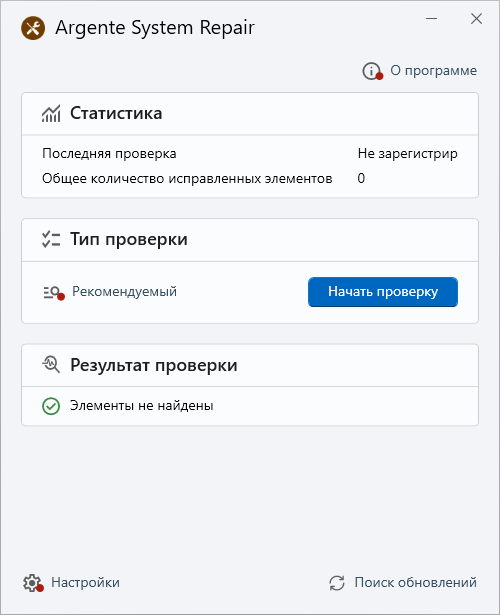Click the fixed items count 0
The width and height of the screenshot is (500, 615).
pyautogui.click(x=361, y=178)
